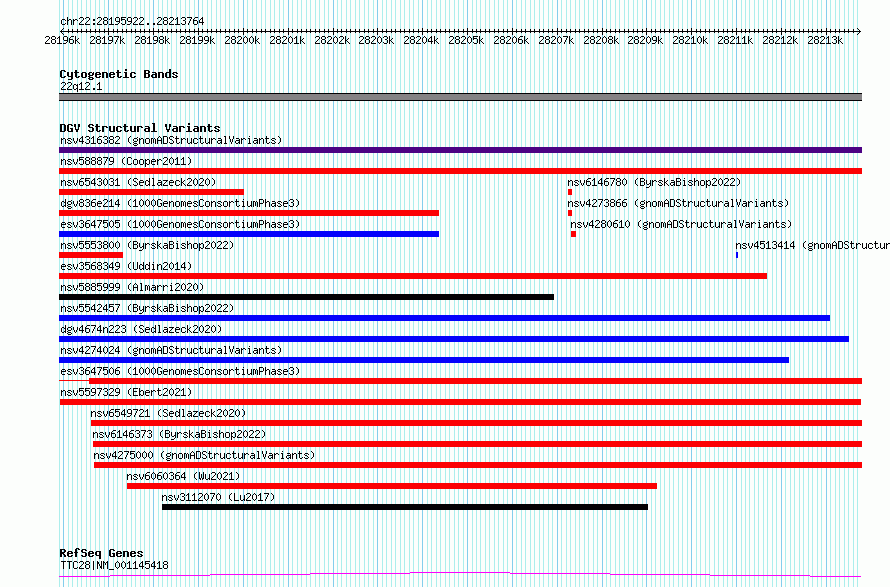Select the blue esv3647505 variant bar

coord(249,234)
